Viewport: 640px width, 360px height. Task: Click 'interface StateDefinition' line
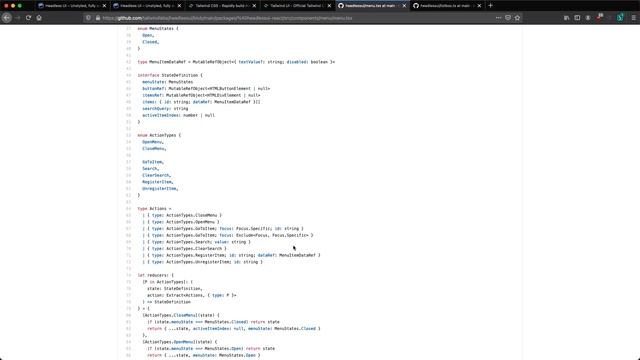[x=170, y=75]
